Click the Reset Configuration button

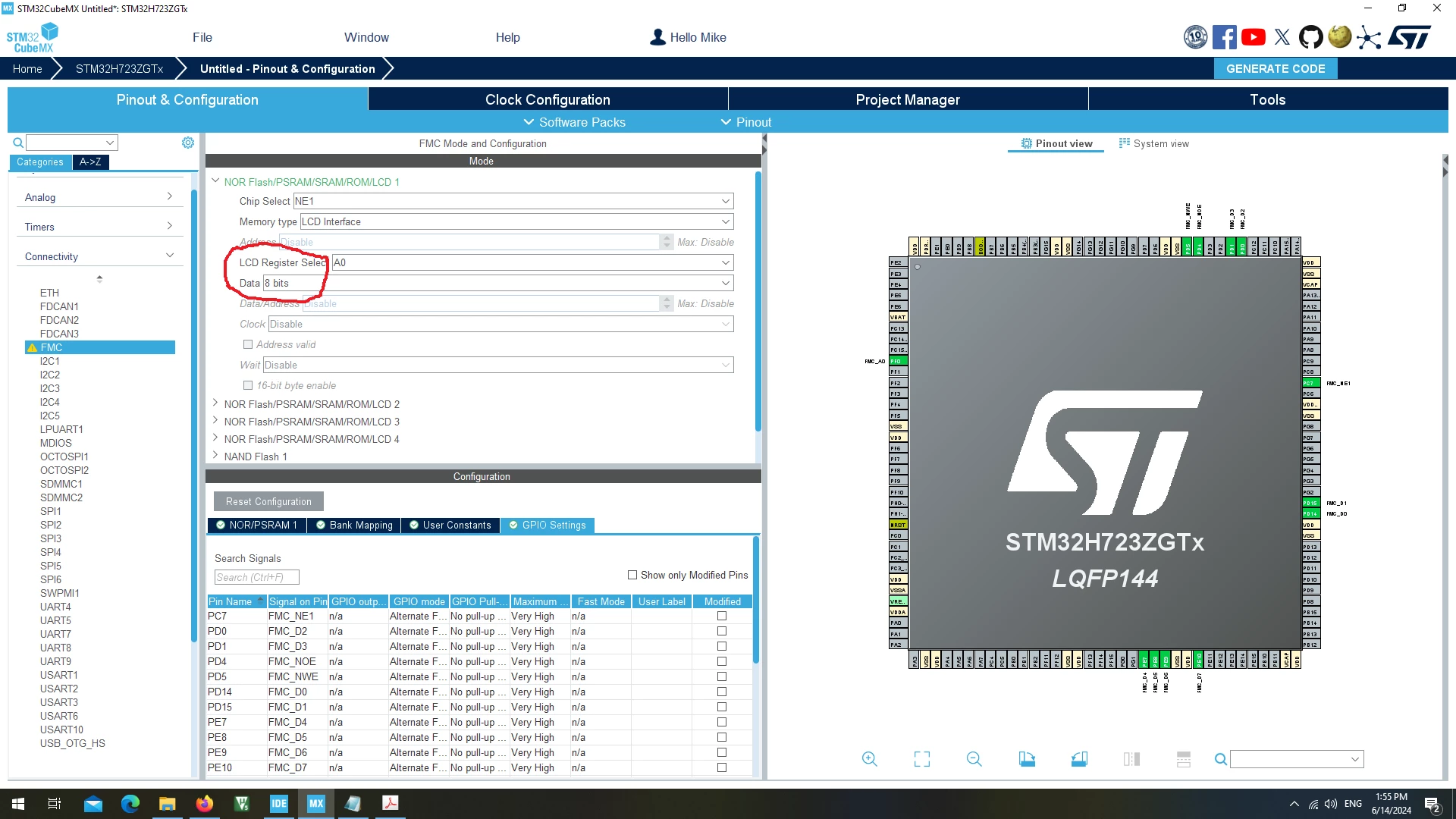[268, 501]
